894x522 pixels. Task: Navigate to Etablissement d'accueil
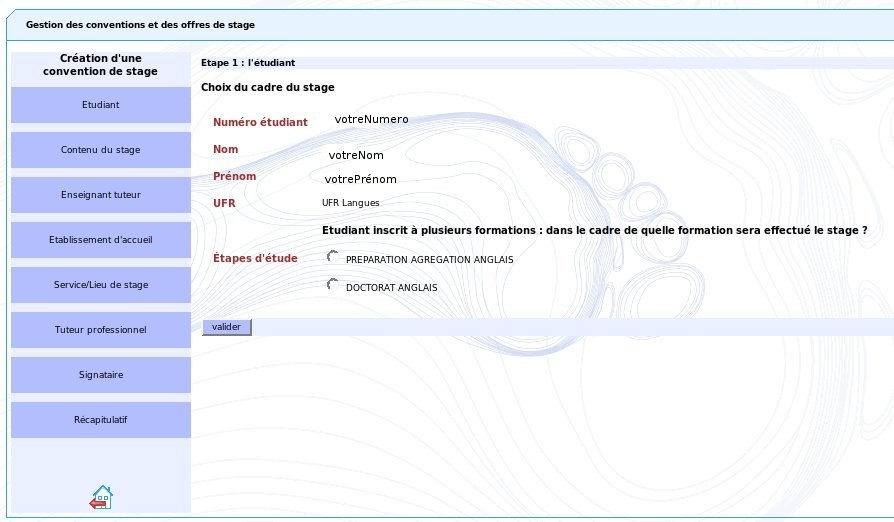(x=101, y=240)
